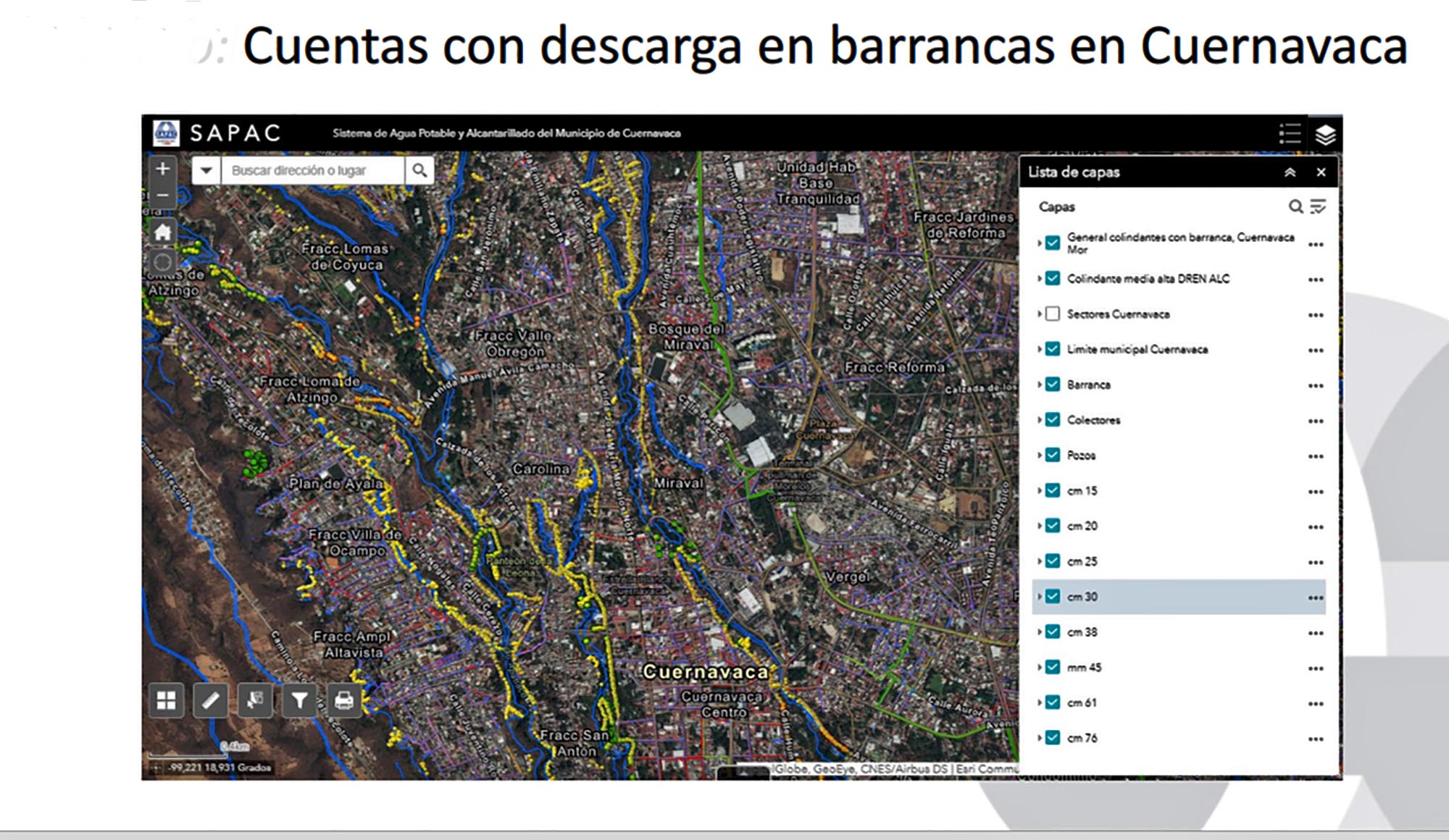1449x840 pixels.
Task: Open options menu for Colectores layer
Action: (1316, 421)
